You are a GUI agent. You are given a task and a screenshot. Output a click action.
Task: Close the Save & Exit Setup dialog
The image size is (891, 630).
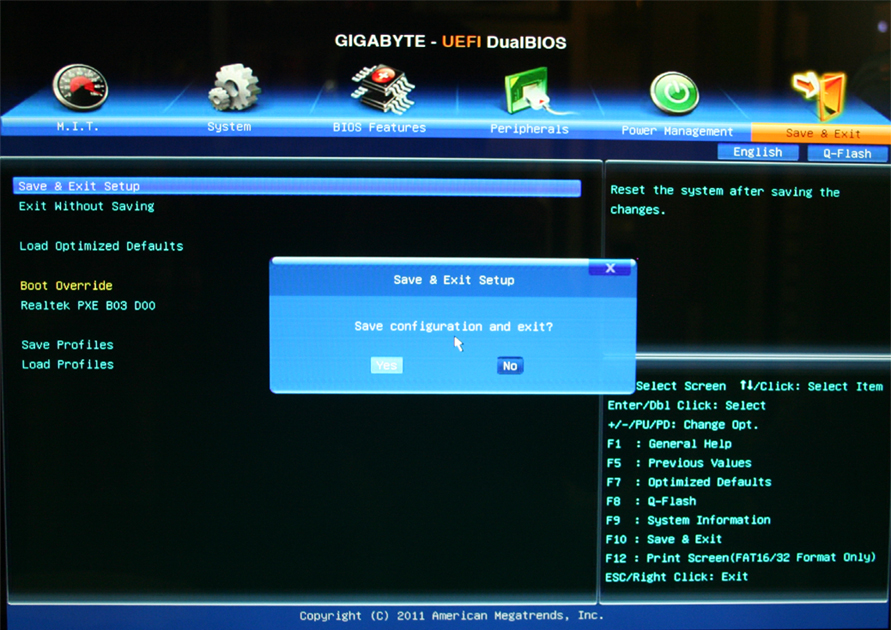coord(610,268)
